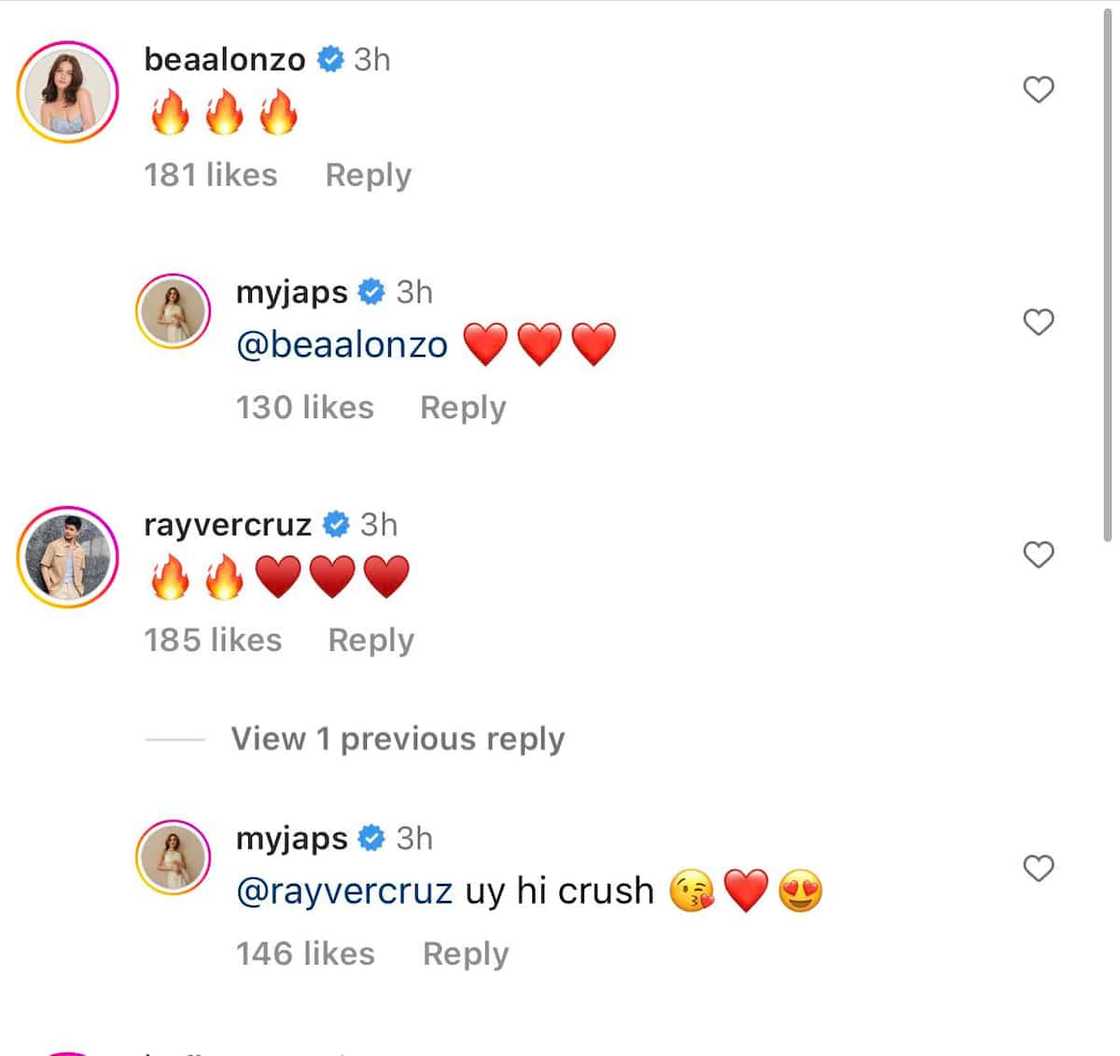Expand "View 1 previous reply"
Image resolution: width=1120 pixels, height=1056 pixels.
point(397,739)
